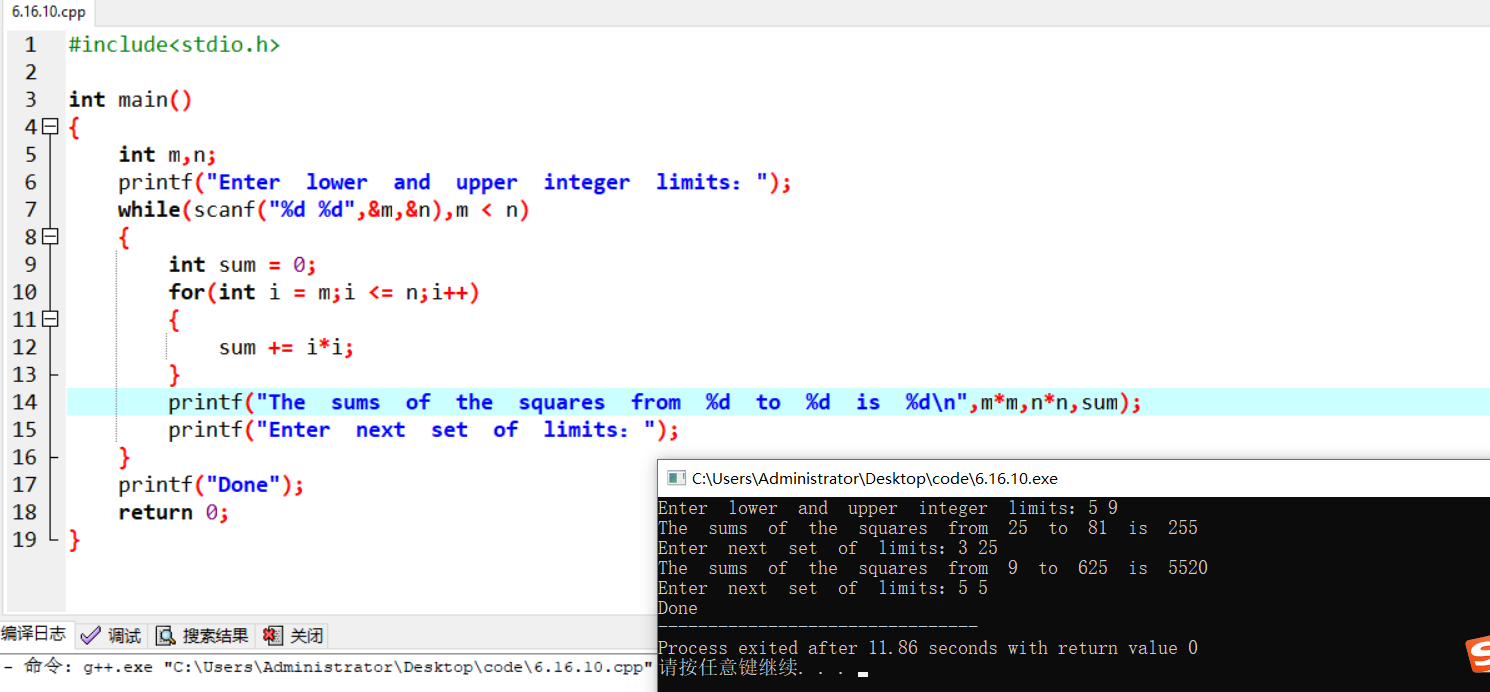This screenshot has height=692, width=1490.
Task: Click console line ending with "is 255"
Action: click(x=928, y=528)
